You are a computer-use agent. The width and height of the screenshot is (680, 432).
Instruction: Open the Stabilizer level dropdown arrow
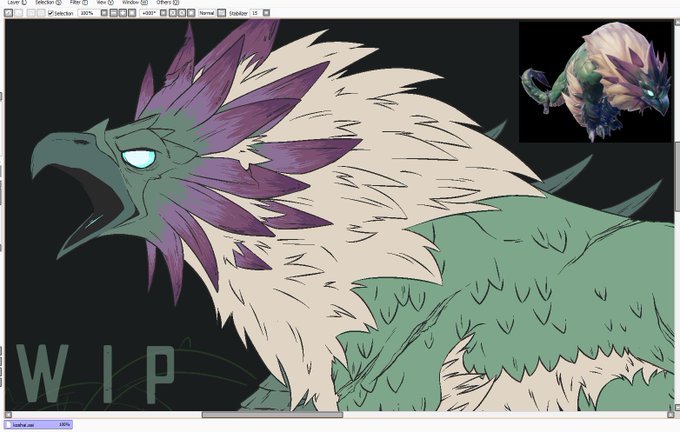266,13
